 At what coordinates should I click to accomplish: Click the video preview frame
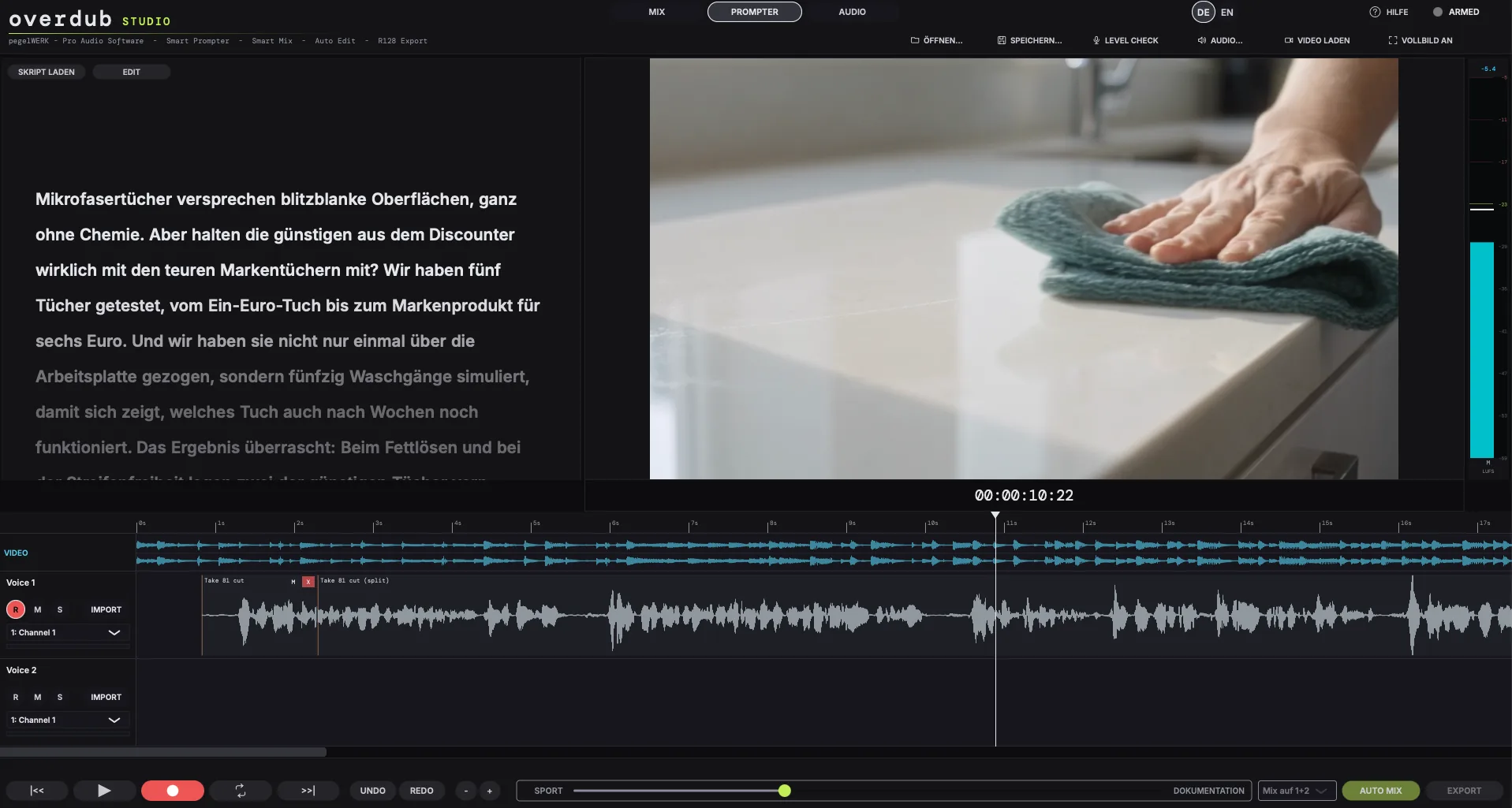click(1024, 268)
